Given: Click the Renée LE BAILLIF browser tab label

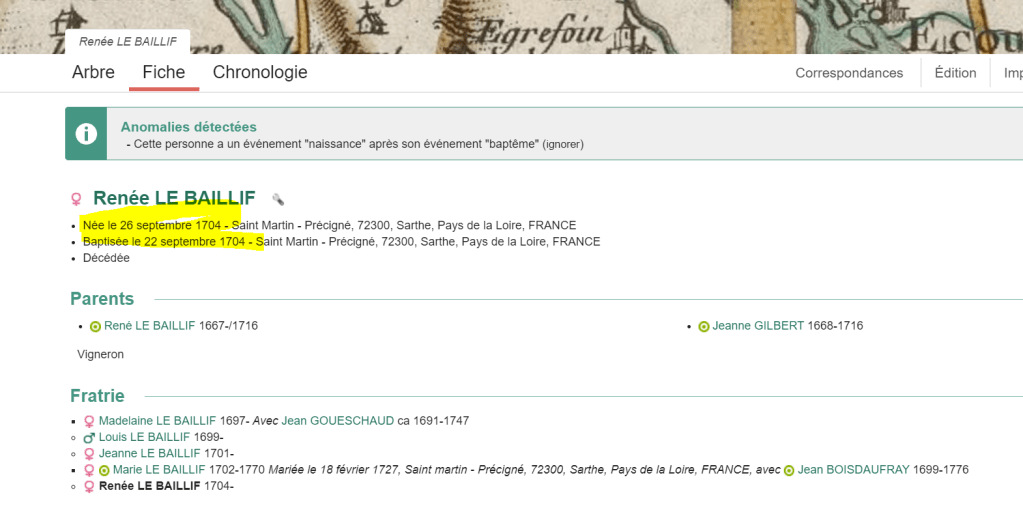Looking at the screenshot, I should (127, 42).
